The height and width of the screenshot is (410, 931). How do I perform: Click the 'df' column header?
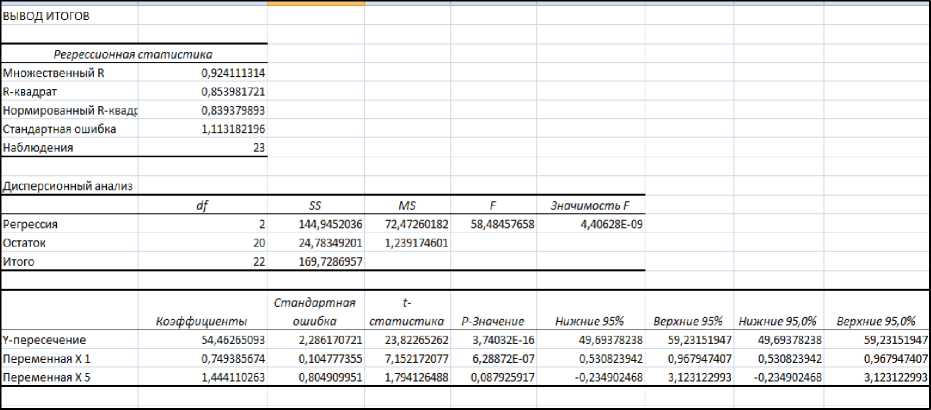[x=202, y=206]
